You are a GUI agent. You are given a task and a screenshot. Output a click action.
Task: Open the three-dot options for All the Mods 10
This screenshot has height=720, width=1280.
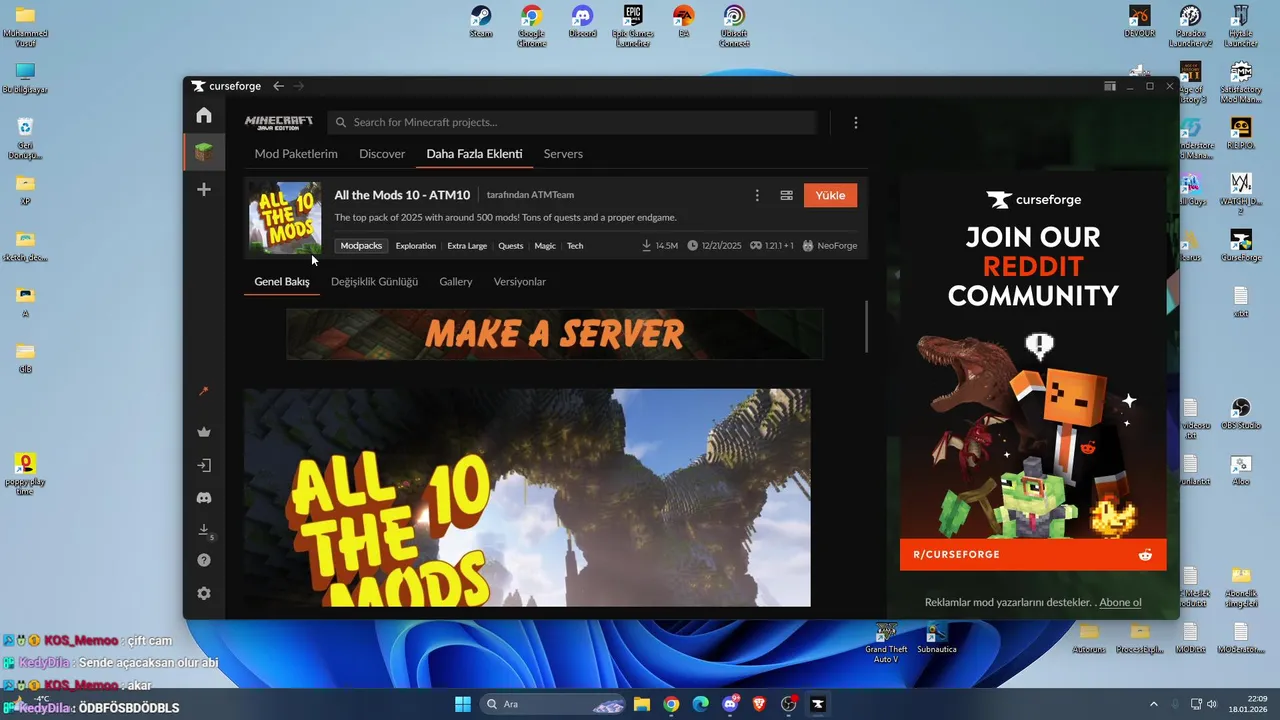point(757,195)
